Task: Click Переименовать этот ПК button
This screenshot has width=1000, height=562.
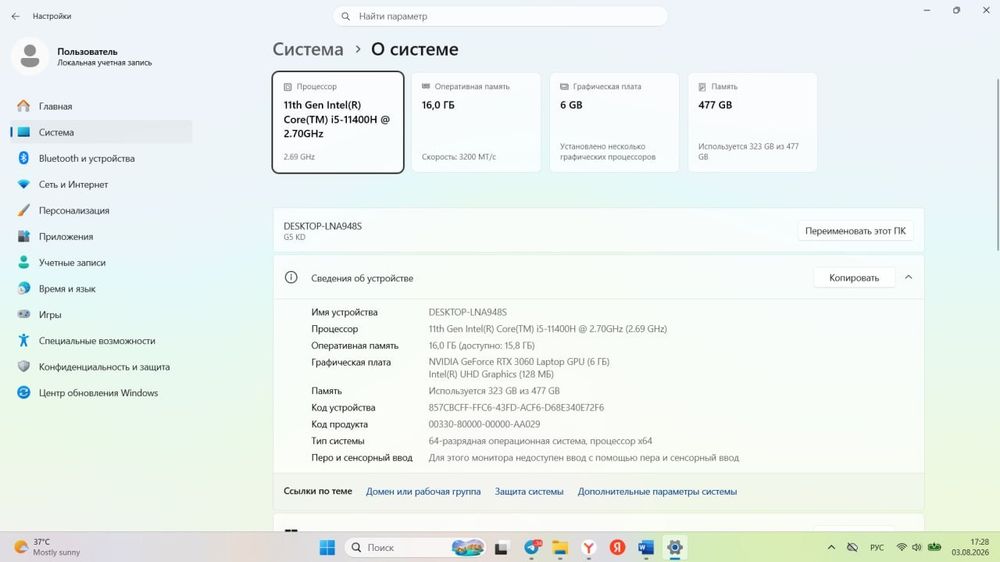Action: point(855,231)
